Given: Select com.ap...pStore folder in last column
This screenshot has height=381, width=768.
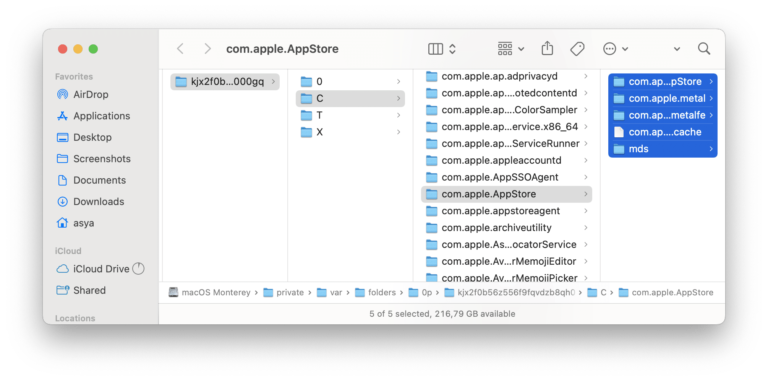Looking at the screenshot, I should pos(663,82).
